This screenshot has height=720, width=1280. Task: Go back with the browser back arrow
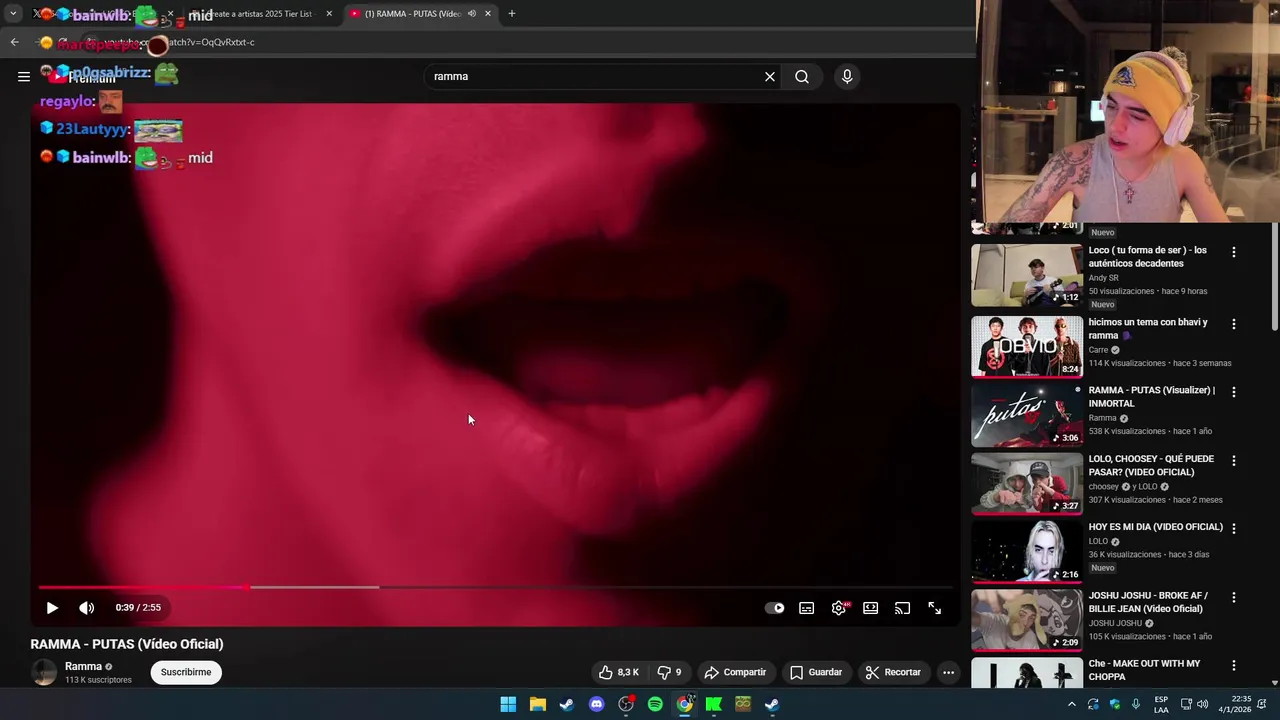[x=14, y=42]
